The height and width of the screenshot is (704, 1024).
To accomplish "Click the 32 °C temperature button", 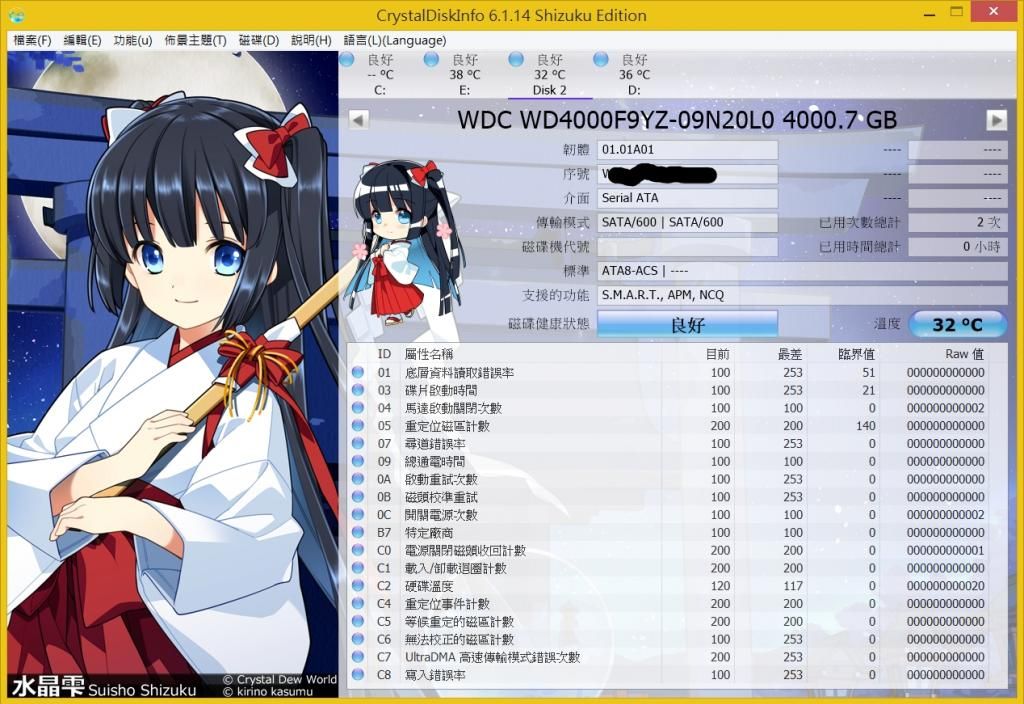I will click(x=957, y=324).
